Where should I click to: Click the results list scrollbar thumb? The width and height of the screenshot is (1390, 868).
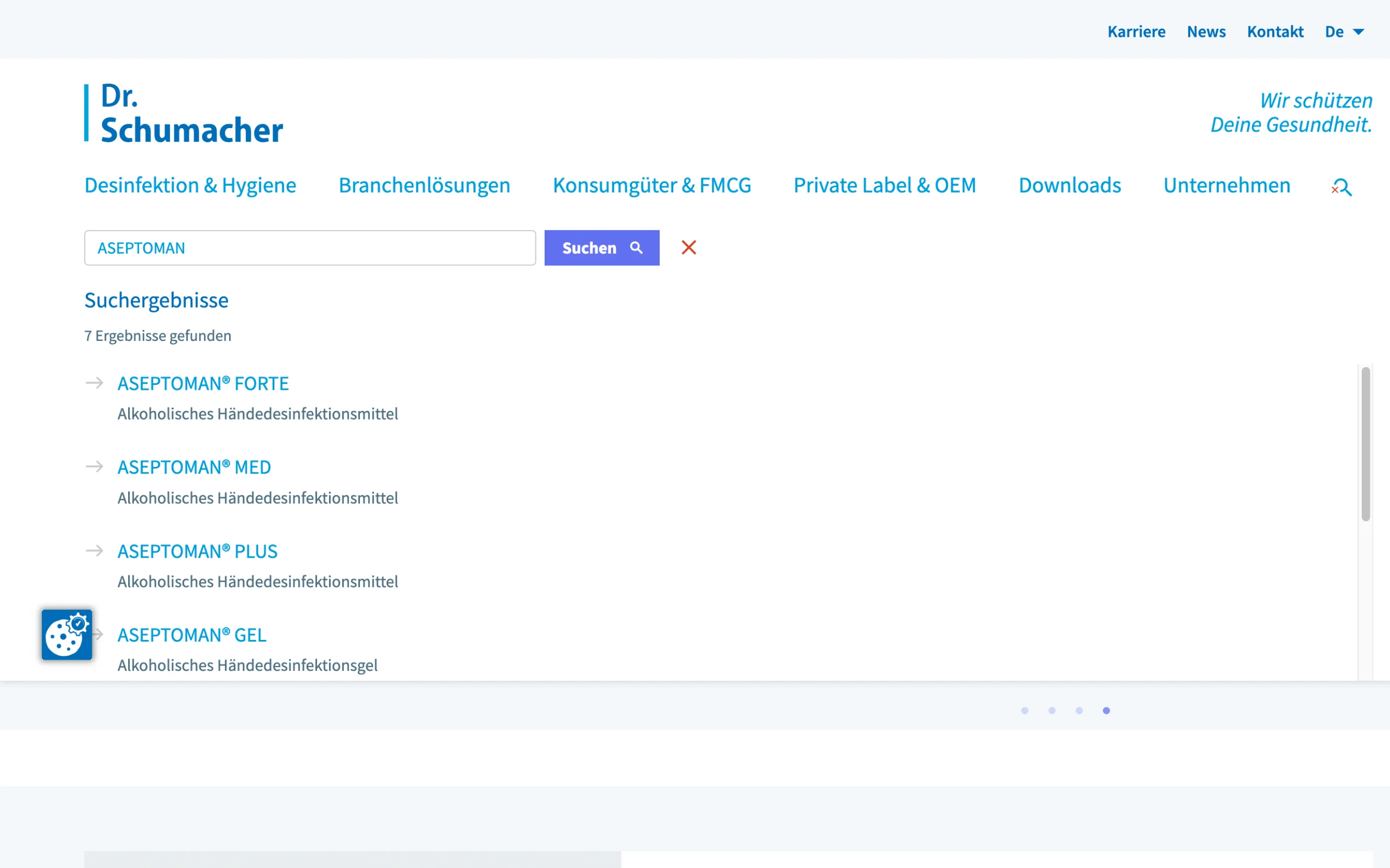(x=1366, y=443)
